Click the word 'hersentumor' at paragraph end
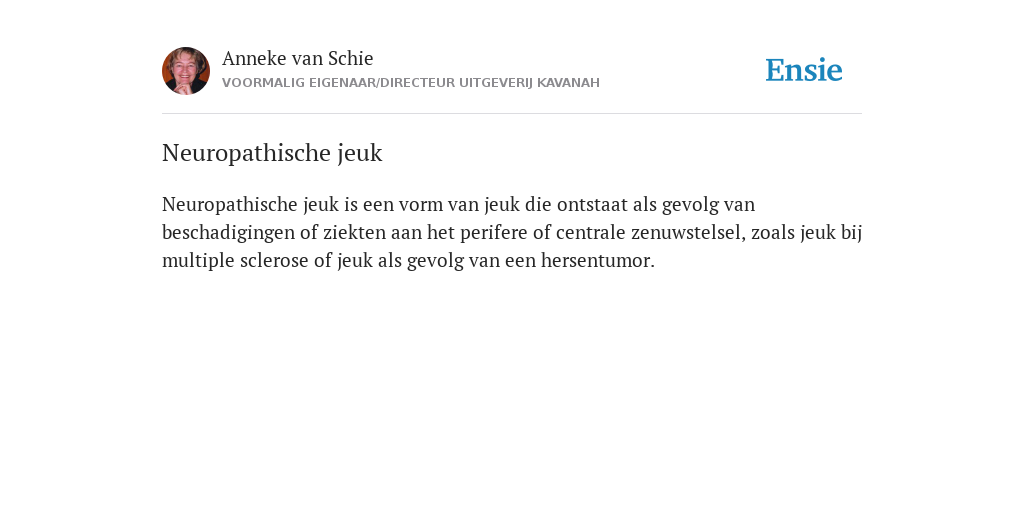The height and width of the screenshot is (512, 1024). 598,261
